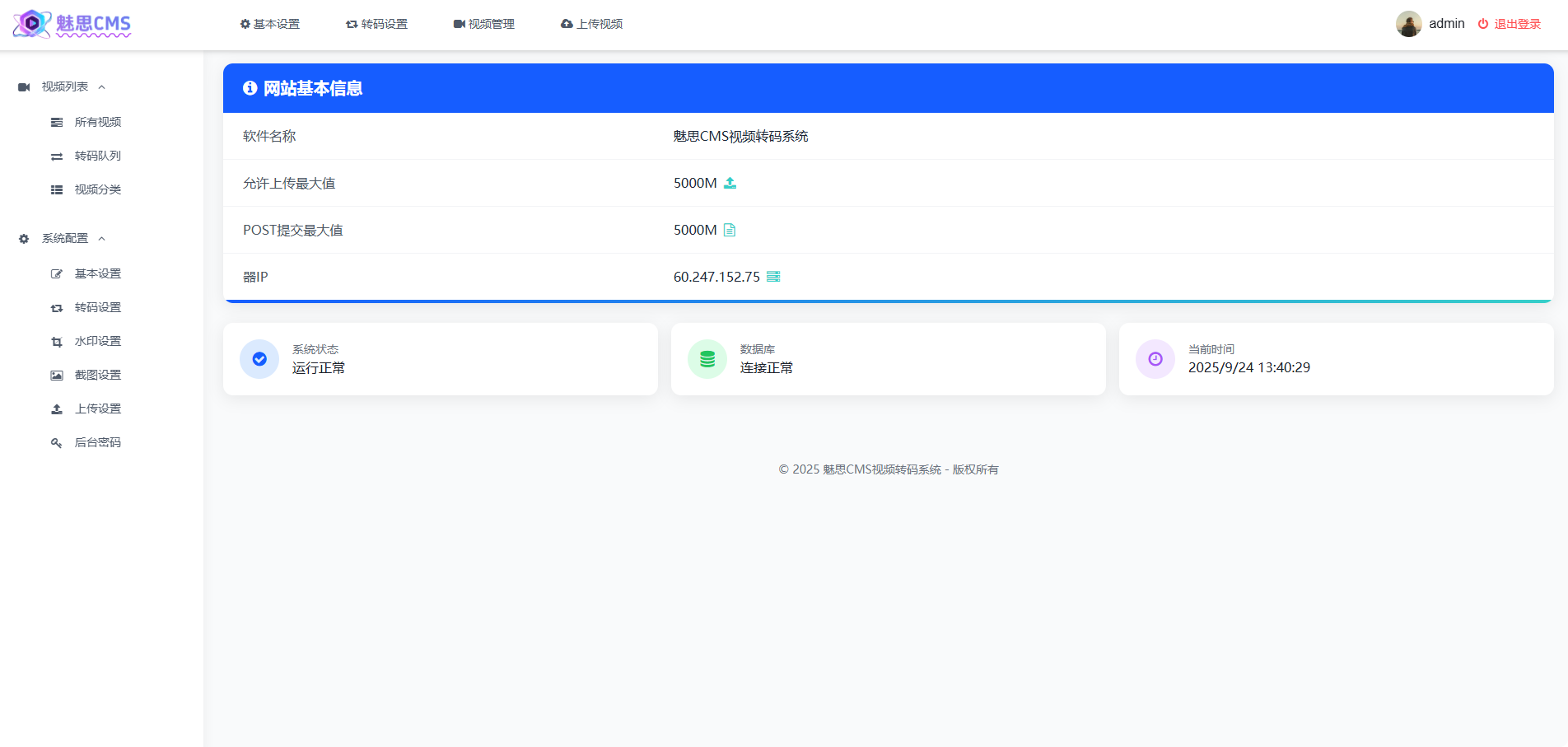Select the 水印设置 crop icon
The height and width of the screenshot is (747, 1568).
point(56,340)
